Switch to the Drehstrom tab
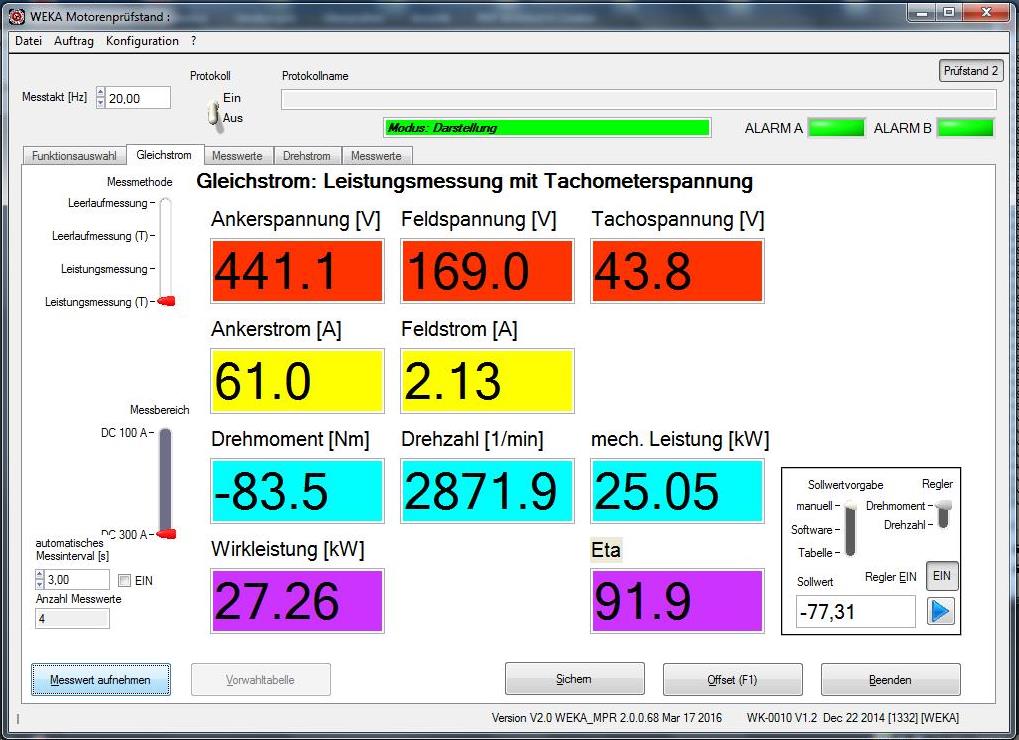This screenshot has height=740, width=1019. coord(306,156)
